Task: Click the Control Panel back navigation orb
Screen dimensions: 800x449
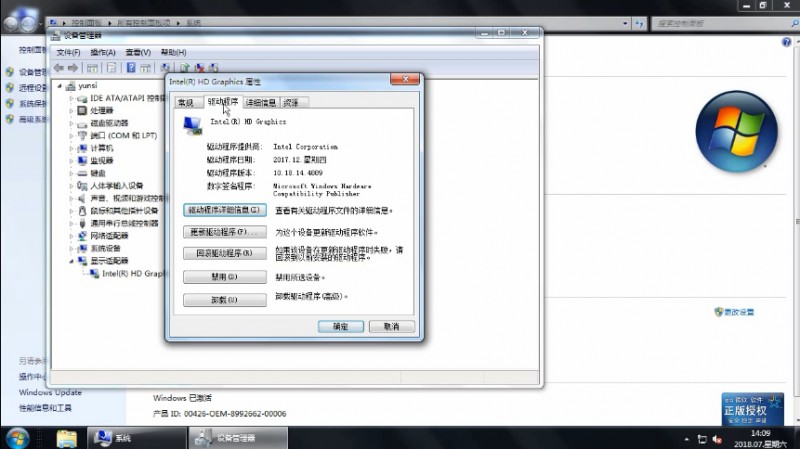Action: click(x=13, y=23)
